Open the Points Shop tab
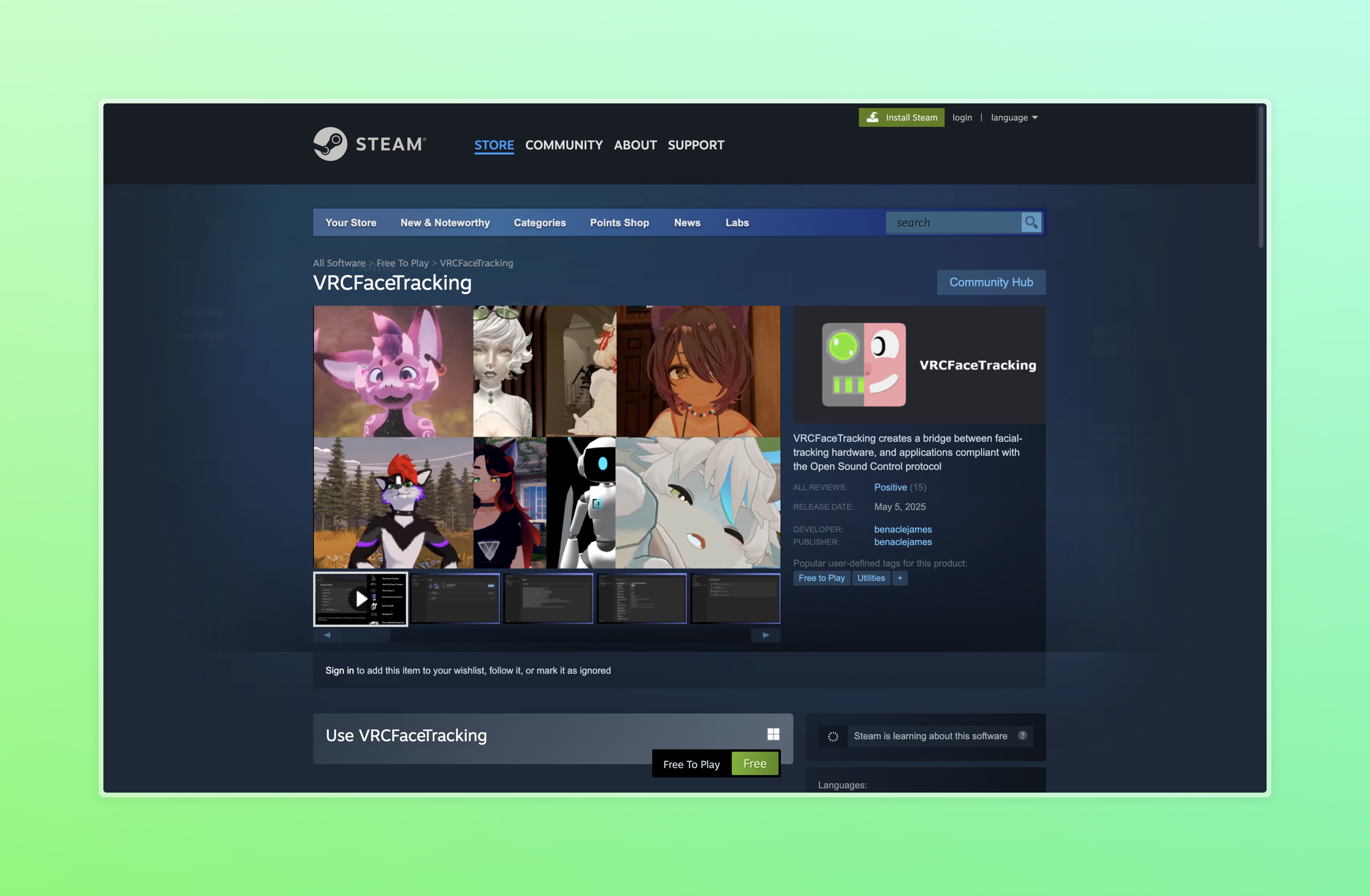 point(619,223)
